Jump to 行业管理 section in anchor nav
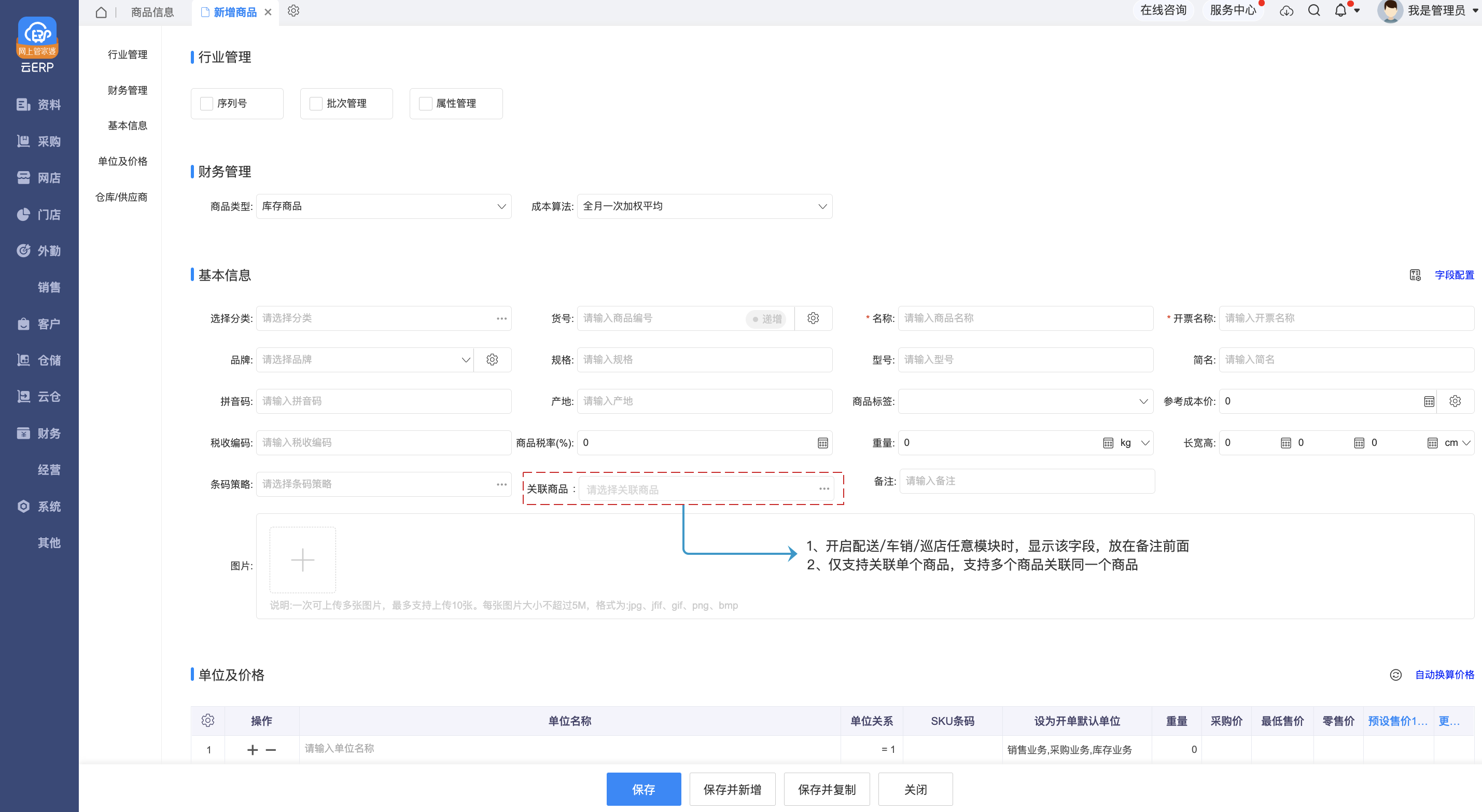This screenshot has height=812, width=1482. pos(128,54)
